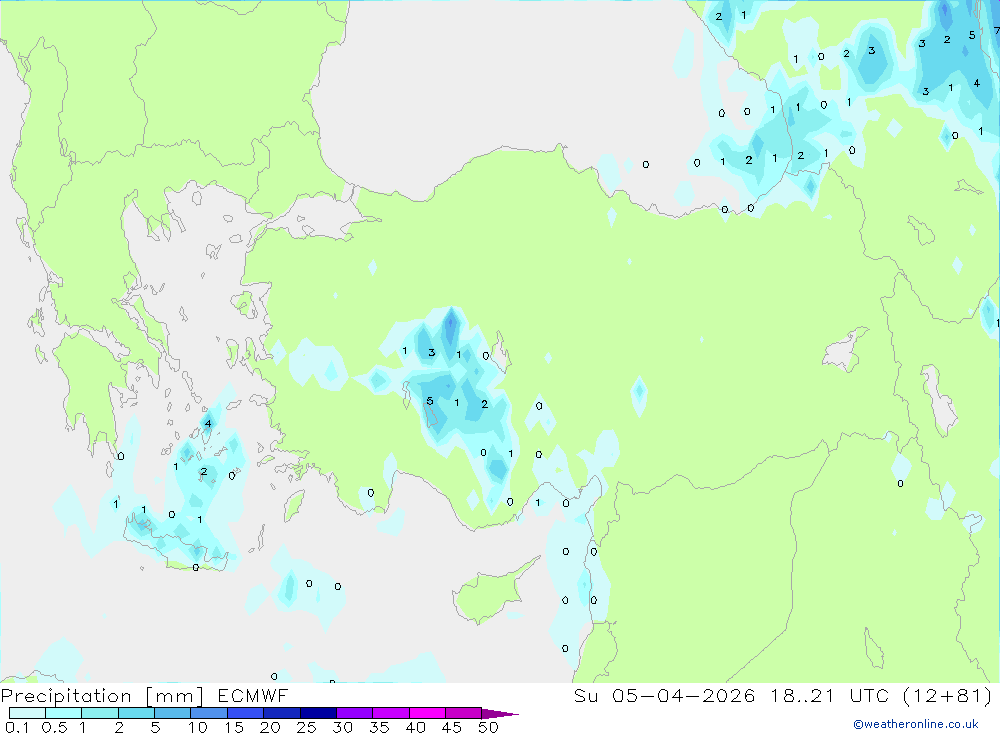Screen dimensions: 1000x733
Task: Click the 'Su 05-04-2026' date text
Action: coord(665,695)
